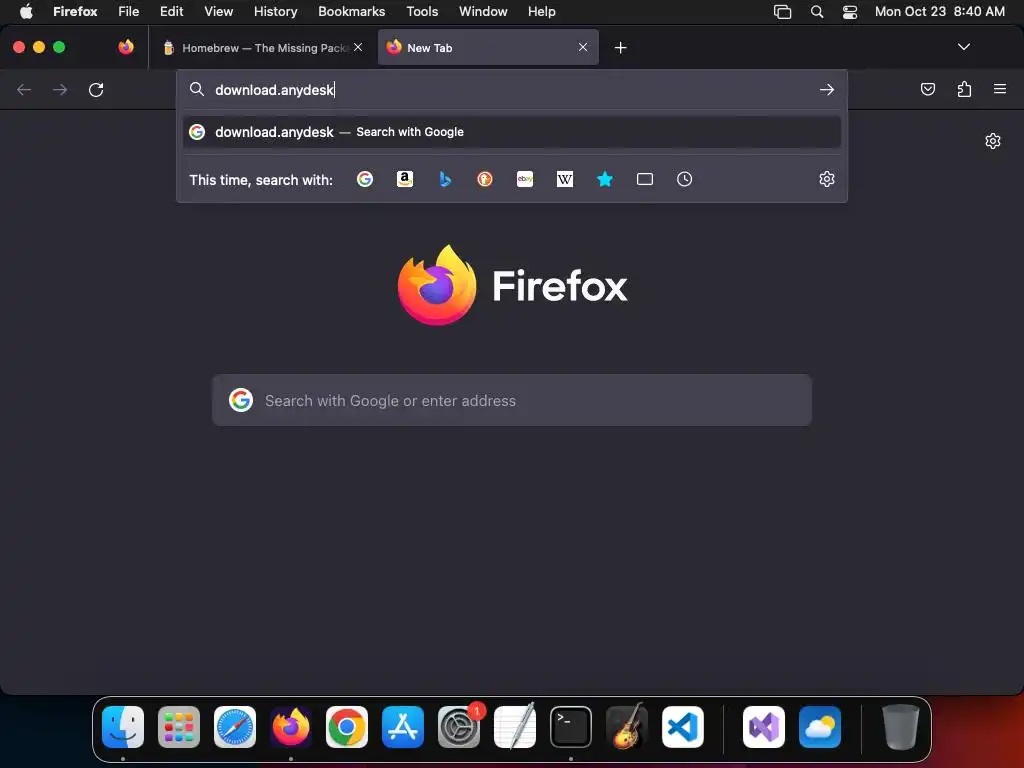Close the New Tab tab
Viewport: 1024px width, 768px height.
point(583,47)
